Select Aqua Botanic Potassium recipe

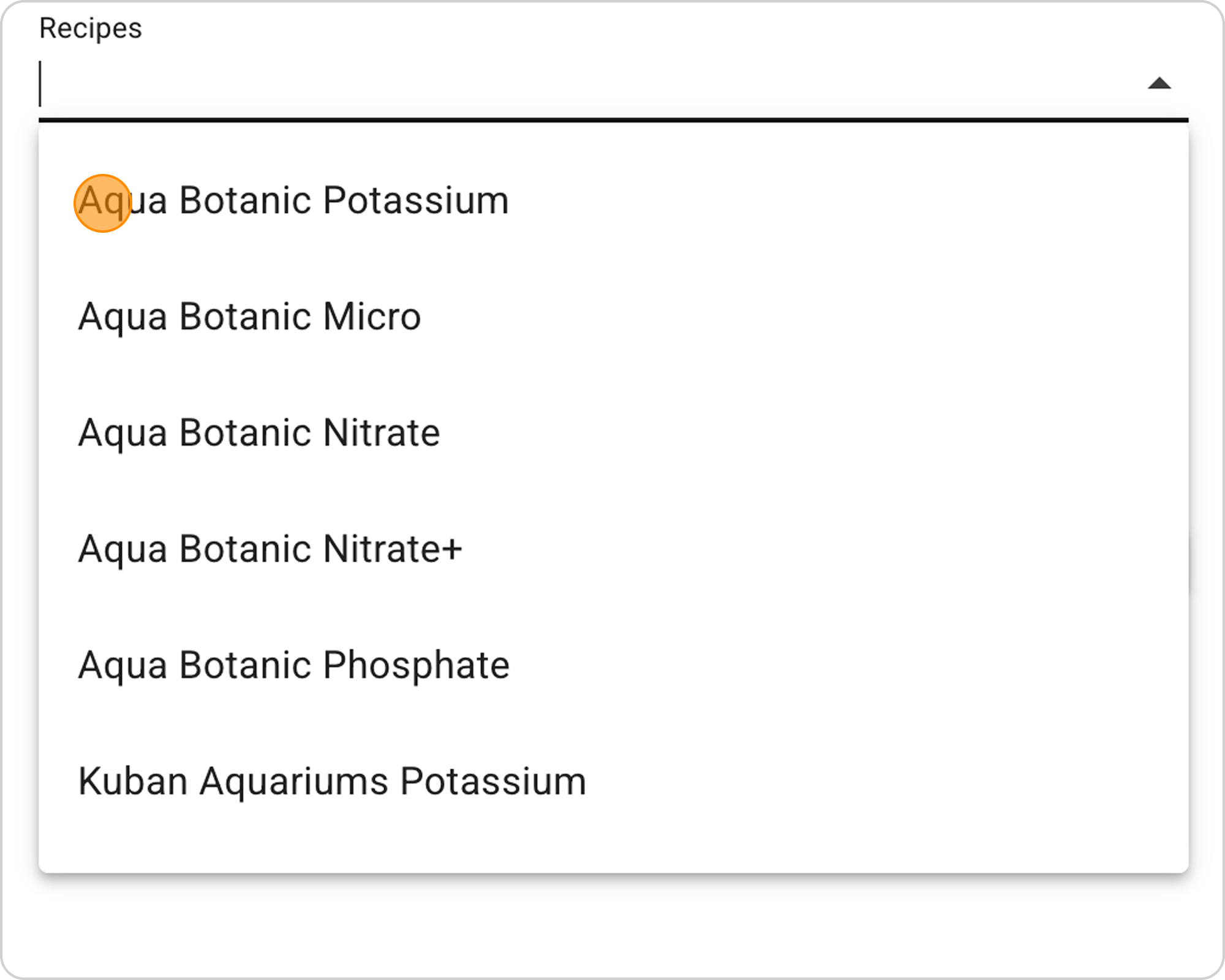pyautogui.click(x=294, y=201)
